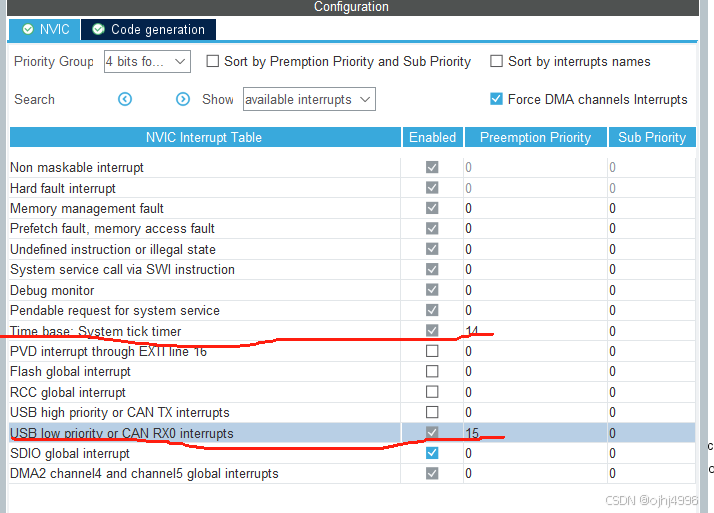This screenshot has width=714, height=513.
Task: Enable Sort by interrupts names checkbox
Action: 496,61
